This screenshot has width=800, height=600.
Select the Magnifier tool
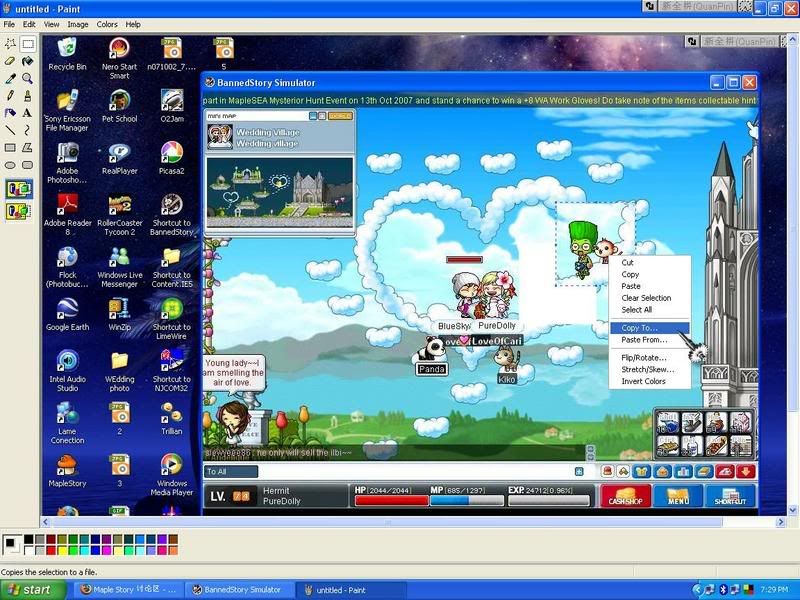(x=28, y=79)
